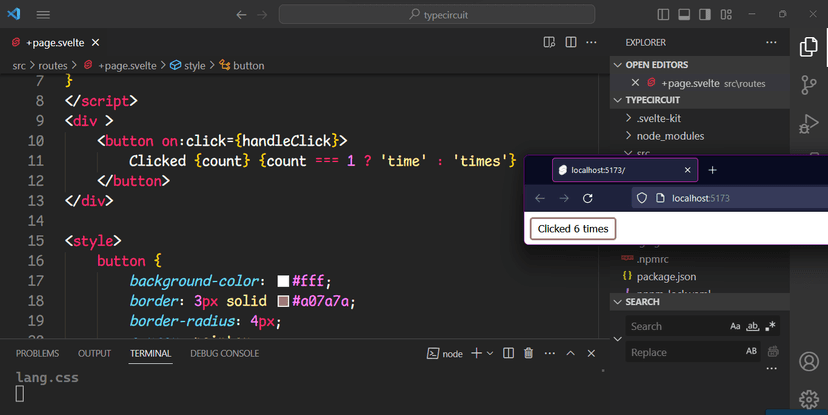
Task: Toggle Match Whole Word in search
Action: (753, 326)
